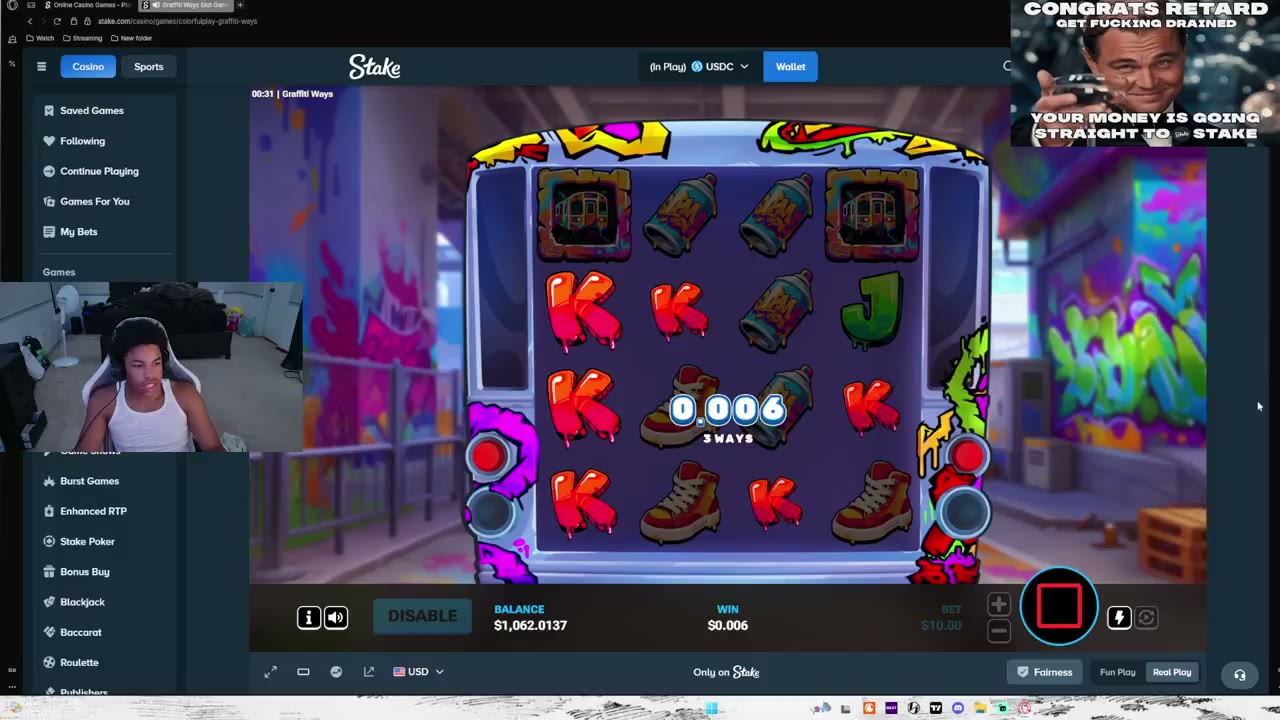The width and height of the screenshot is (1280, 720).
Task: Click the red toggle left of reels
Action: coord(488,456)
